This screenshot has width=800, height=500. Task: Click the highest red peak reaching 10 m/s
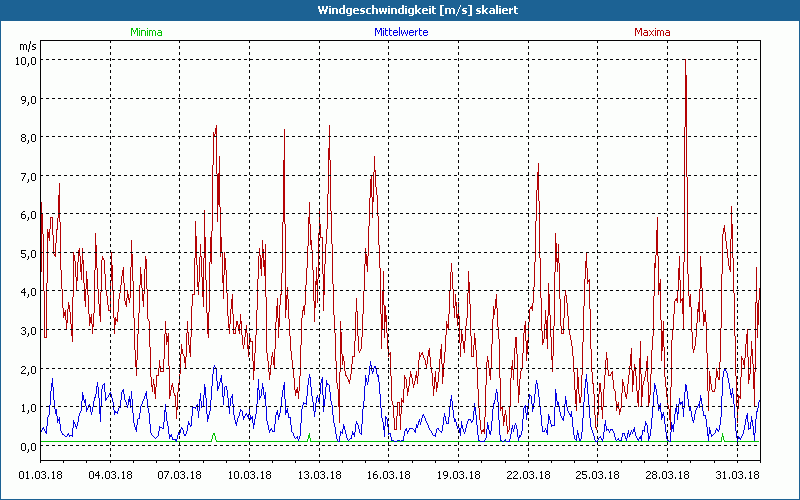[685, 62]
